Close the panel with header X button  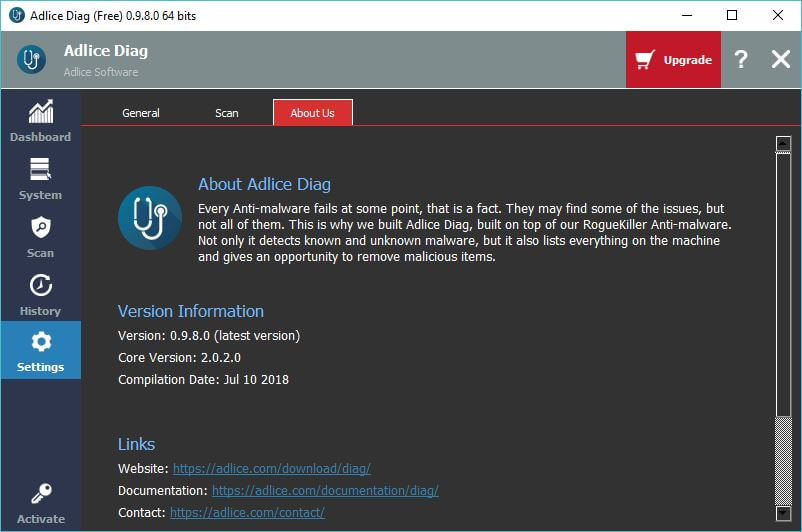coord(781,60)
